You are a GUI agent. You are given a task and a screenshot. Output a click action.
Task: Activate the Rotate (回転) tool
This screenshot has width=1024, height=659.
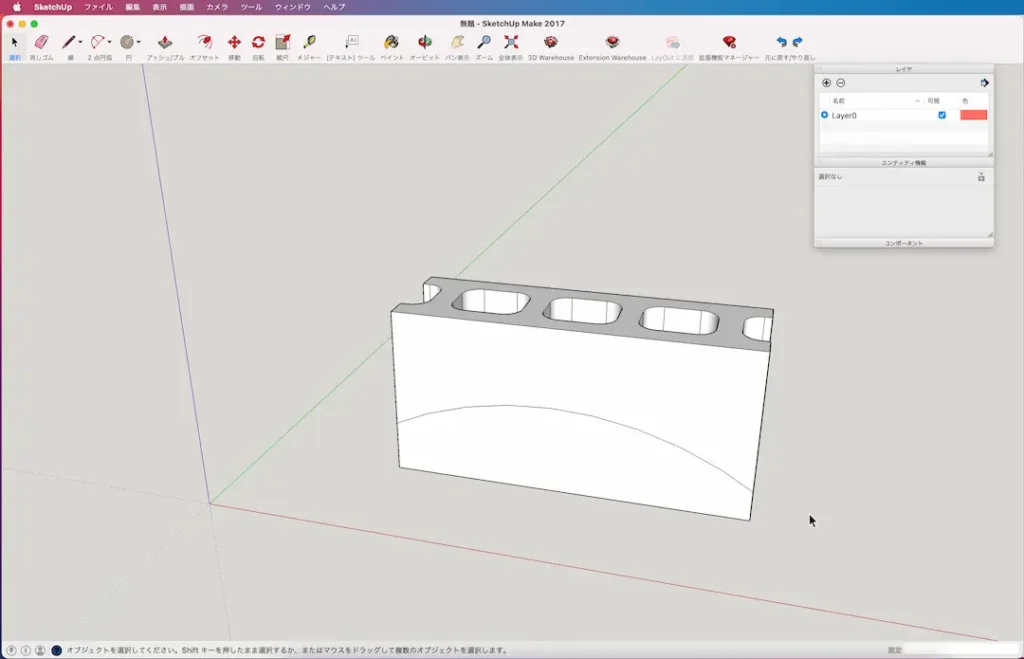point(259,42)
